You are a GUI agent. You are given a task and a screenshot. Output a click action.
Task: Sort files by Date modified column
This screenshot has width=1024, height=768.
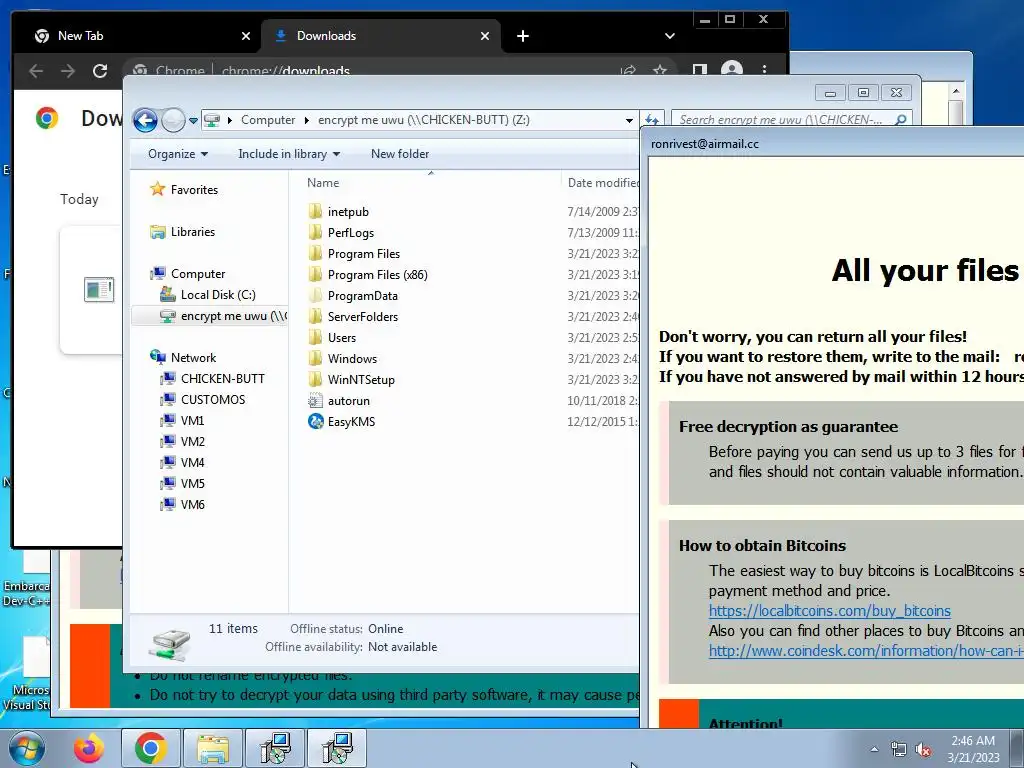tap(602, 183)
